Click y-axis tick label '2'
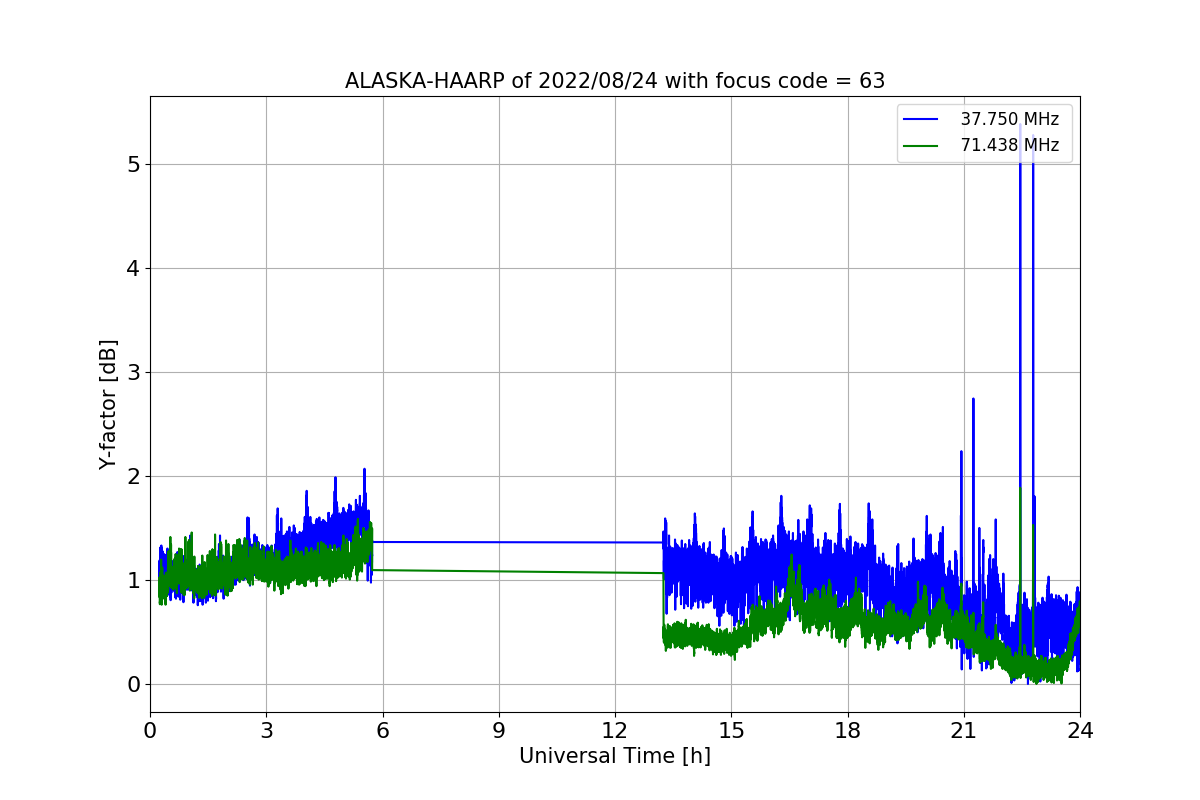The height and width of the screenshot is (800, 1200). tap(133, 476)
